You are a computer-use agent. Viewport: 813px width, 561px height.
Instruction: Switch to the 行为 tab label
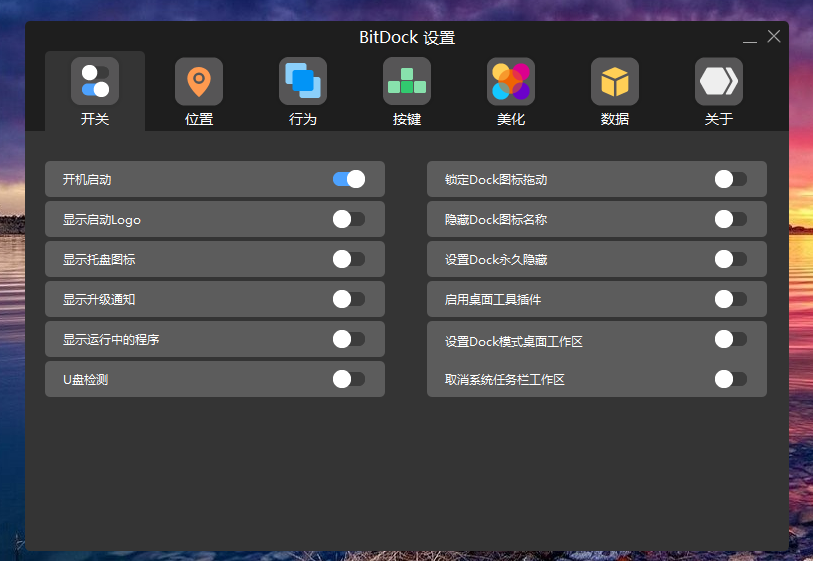point(303,119)
